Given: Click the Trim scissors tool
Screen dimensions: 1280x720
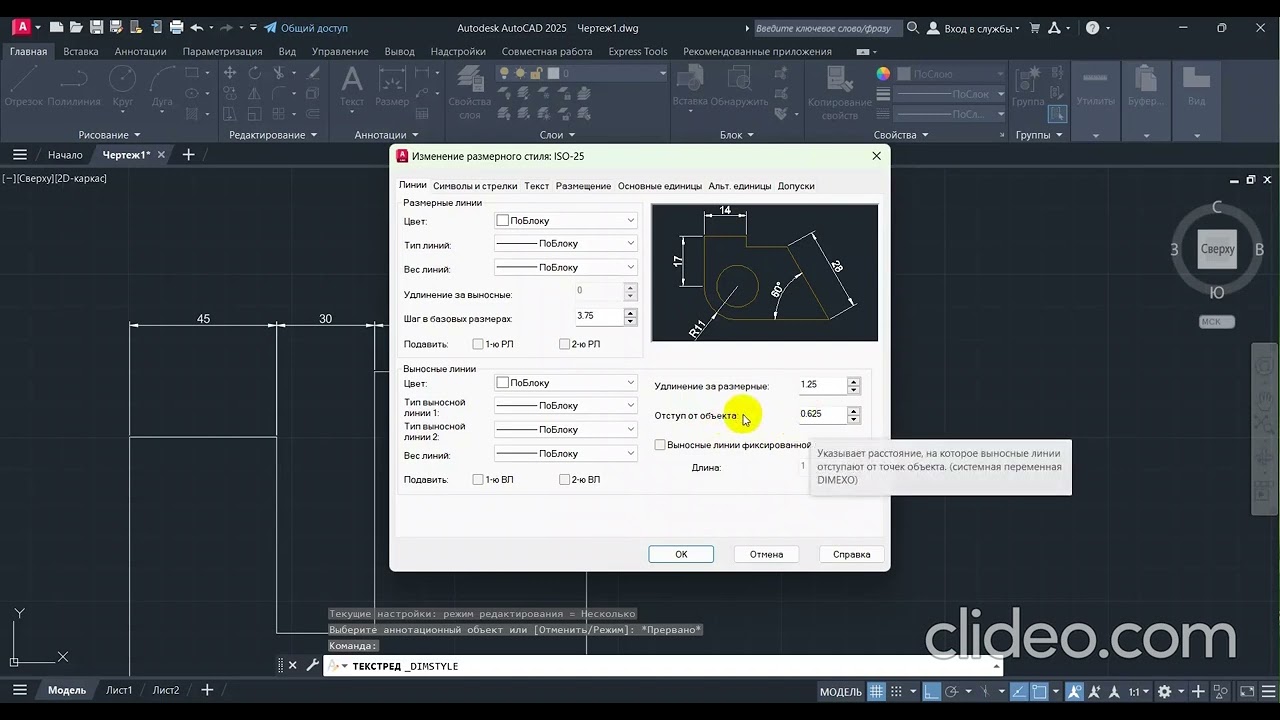Looking at the screenshot, I should 280,73.
